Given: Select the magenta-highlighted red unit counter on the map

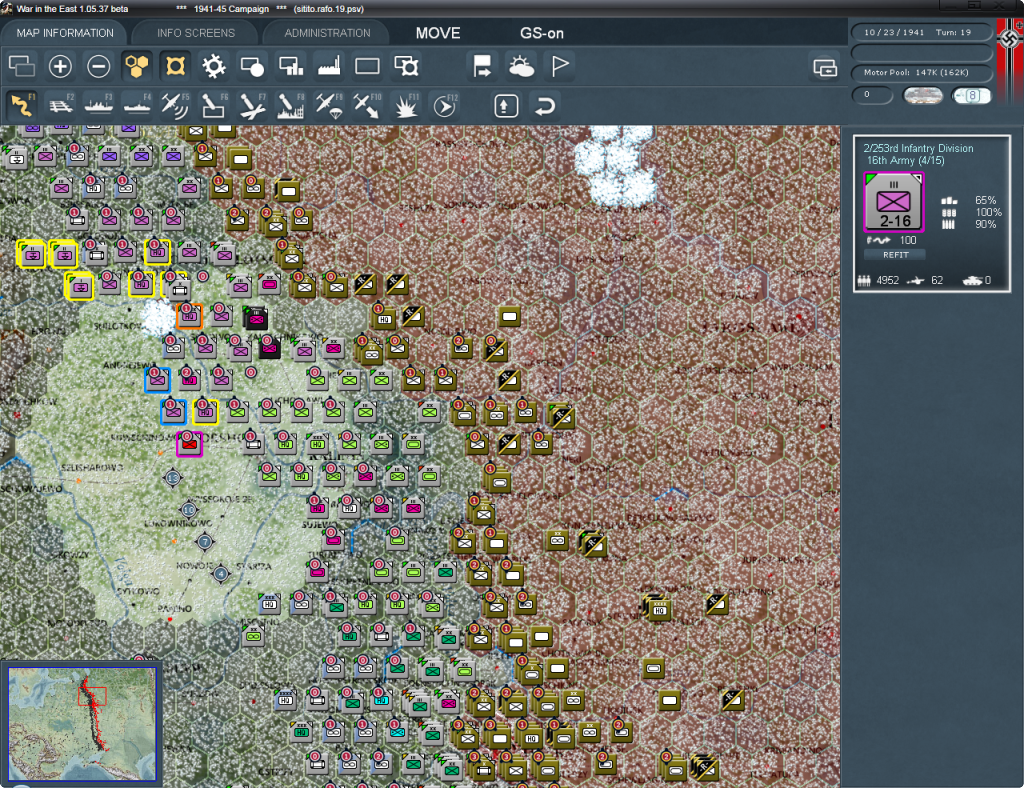Looking at the screenshot, I should pos(189,444).
